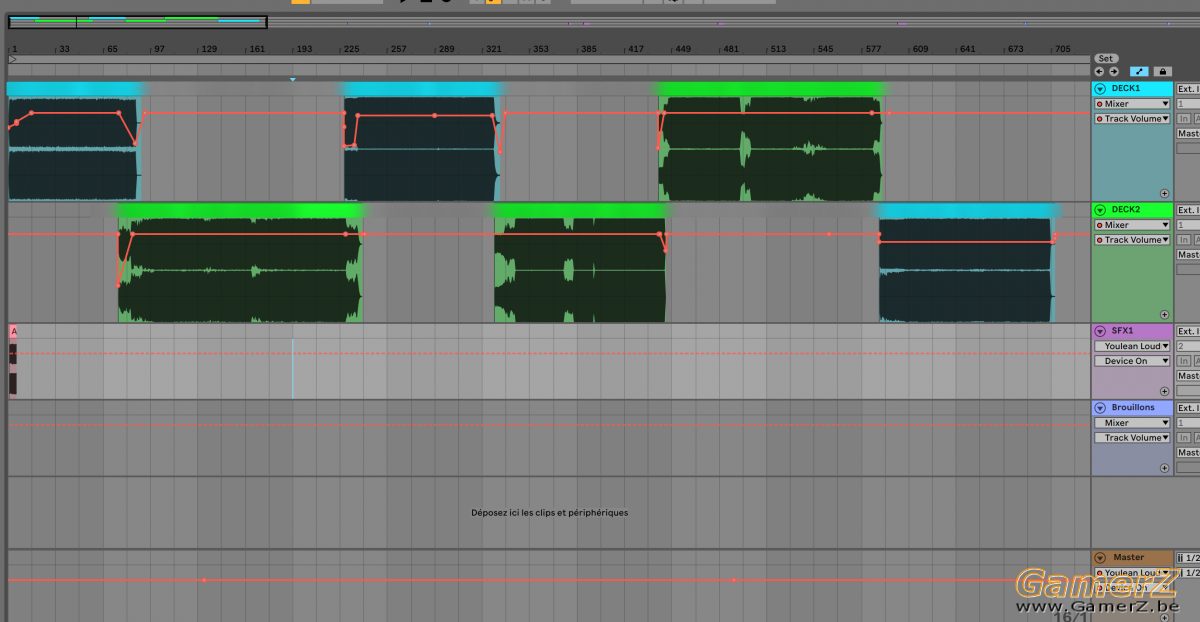Open DECK1 Track Volume parameter chooser

point(1131,119)
